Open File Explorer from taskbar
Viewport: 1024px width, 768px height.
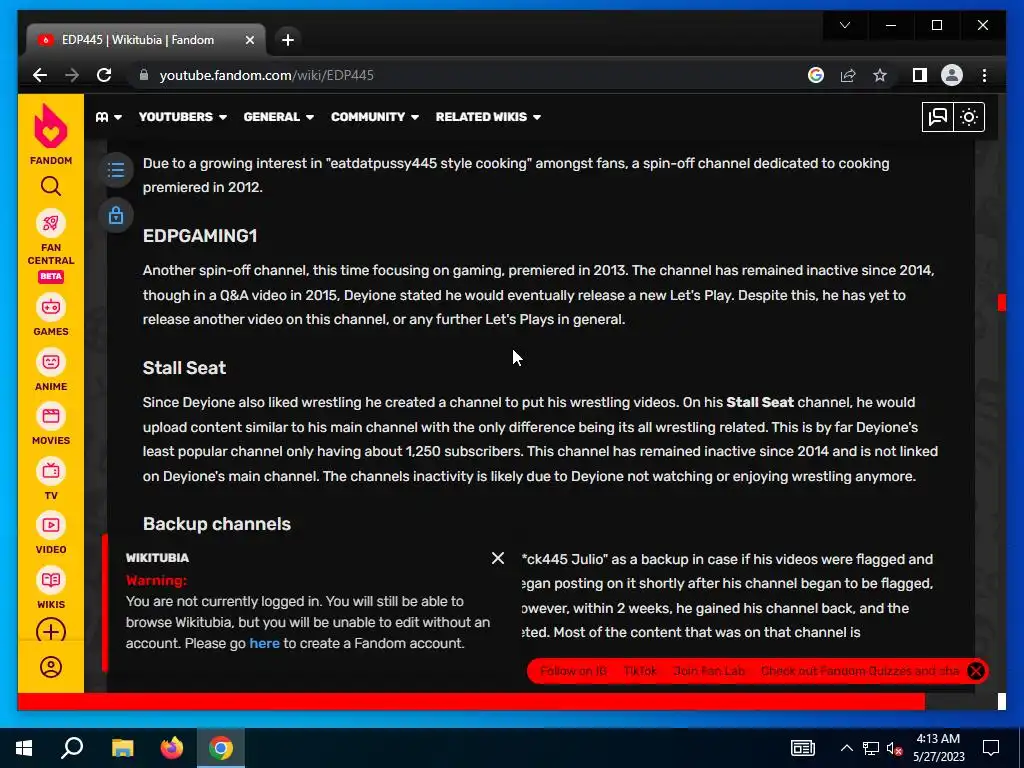tap(122, 748)
